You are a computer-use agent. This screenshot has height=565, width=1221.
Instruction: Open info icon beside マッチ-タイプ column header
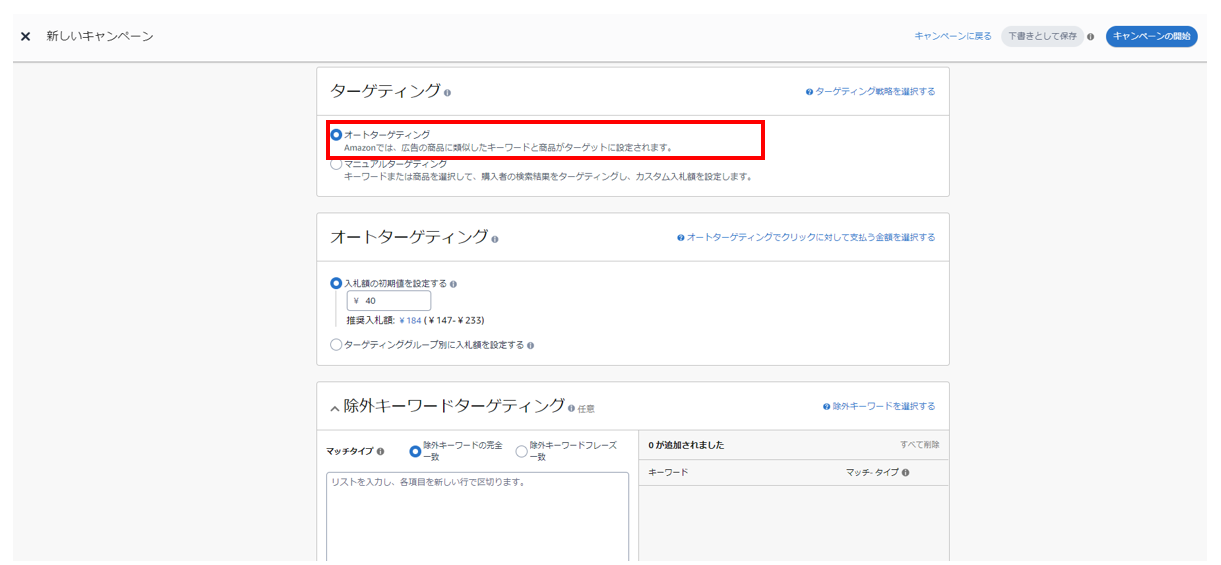tap(905, 472)
